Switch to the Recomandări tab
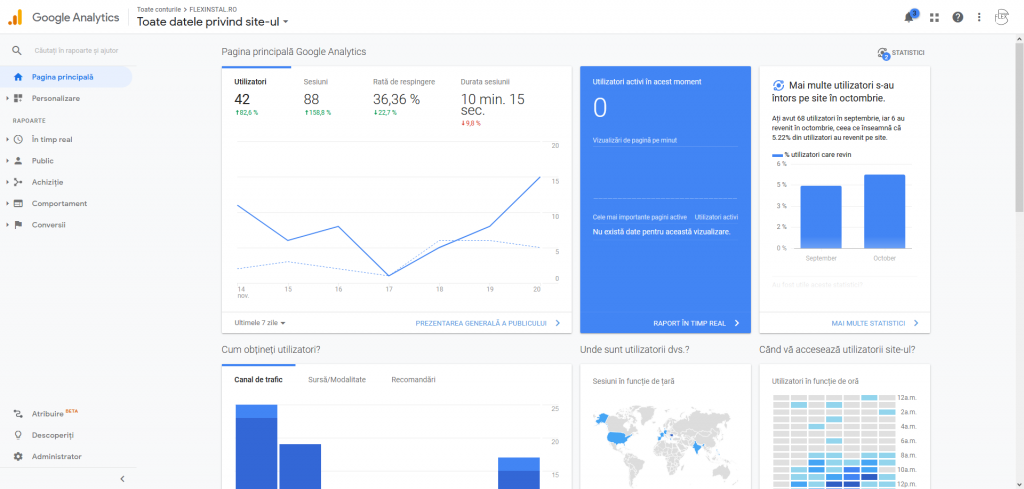The height and width of the screenshot is (489, 1024). tap(413, 379)
